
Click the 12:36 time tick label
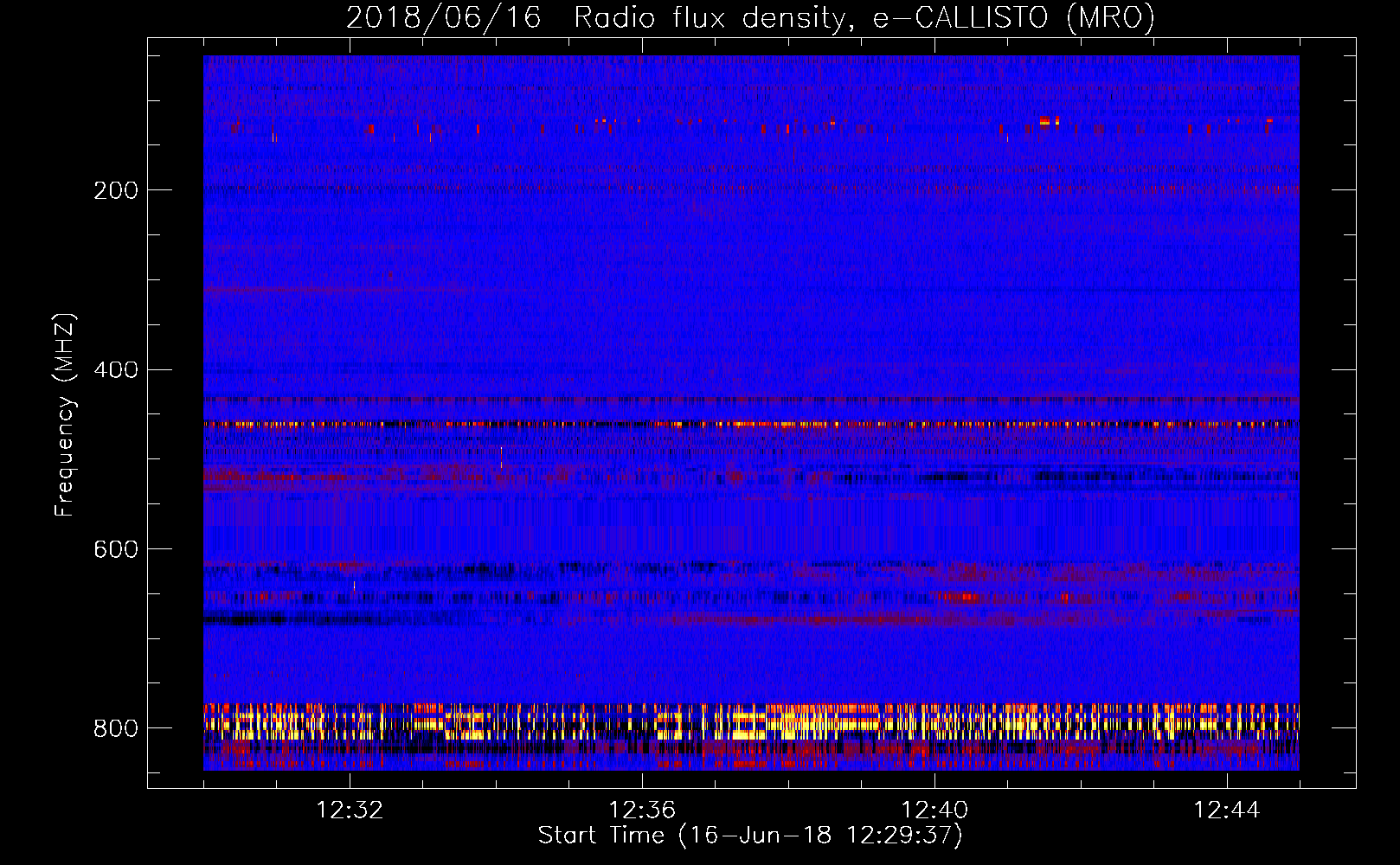pos(642,811)
